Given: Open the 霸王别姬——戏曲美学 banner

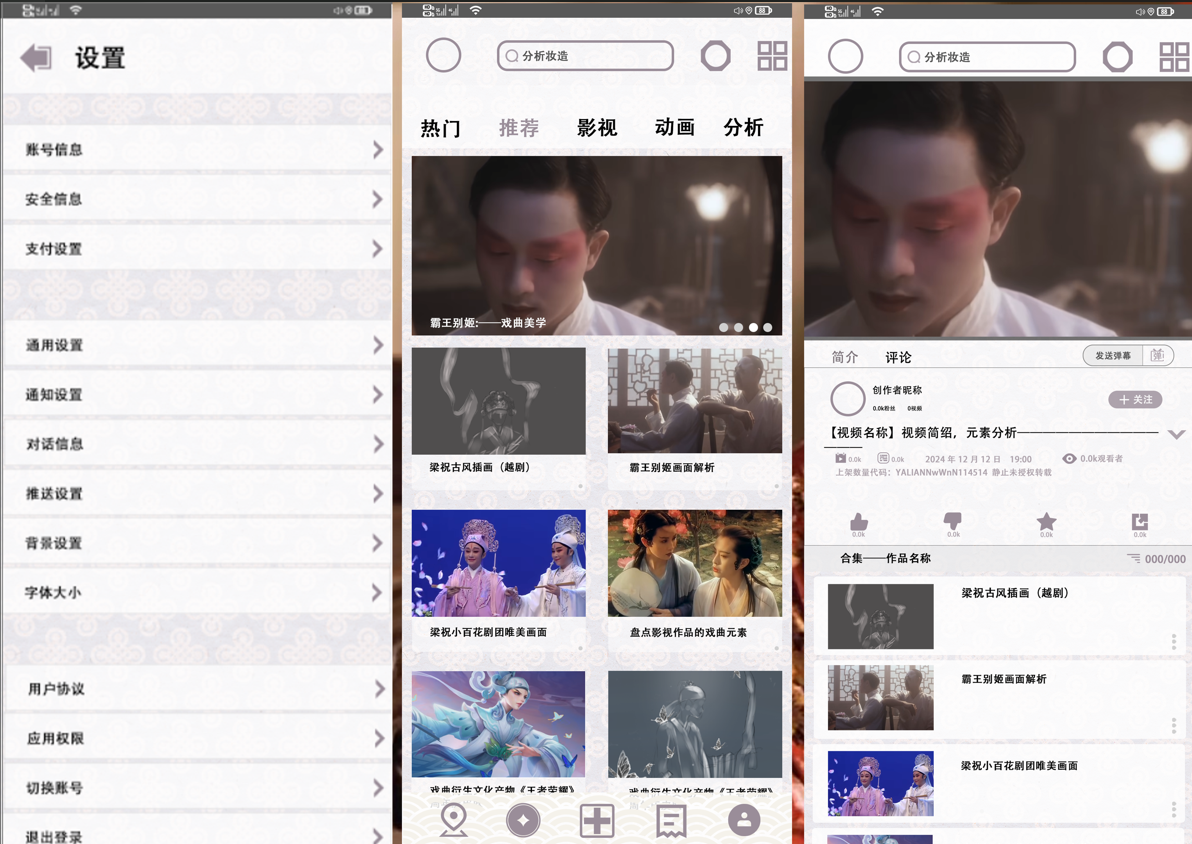Looking at the screenshot, I should click(x=597, y=246).
